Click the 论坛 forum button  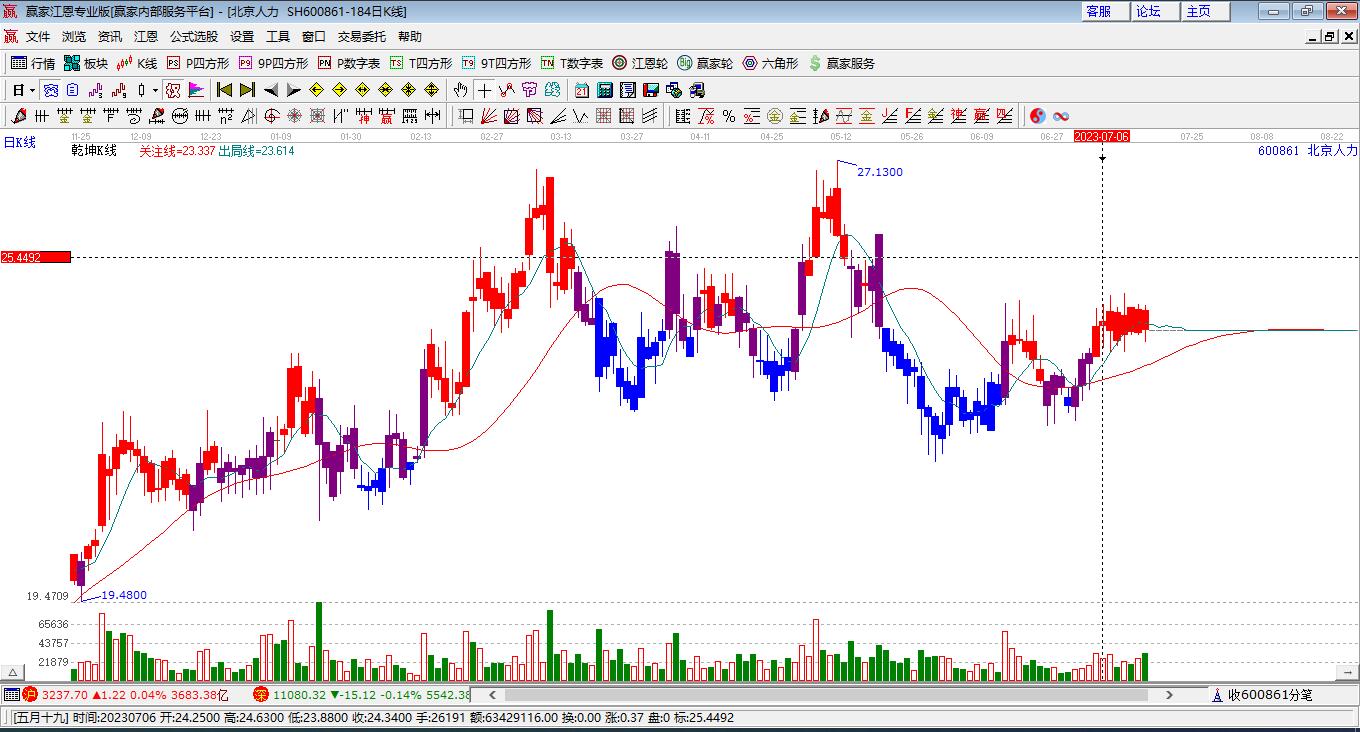1148,11
